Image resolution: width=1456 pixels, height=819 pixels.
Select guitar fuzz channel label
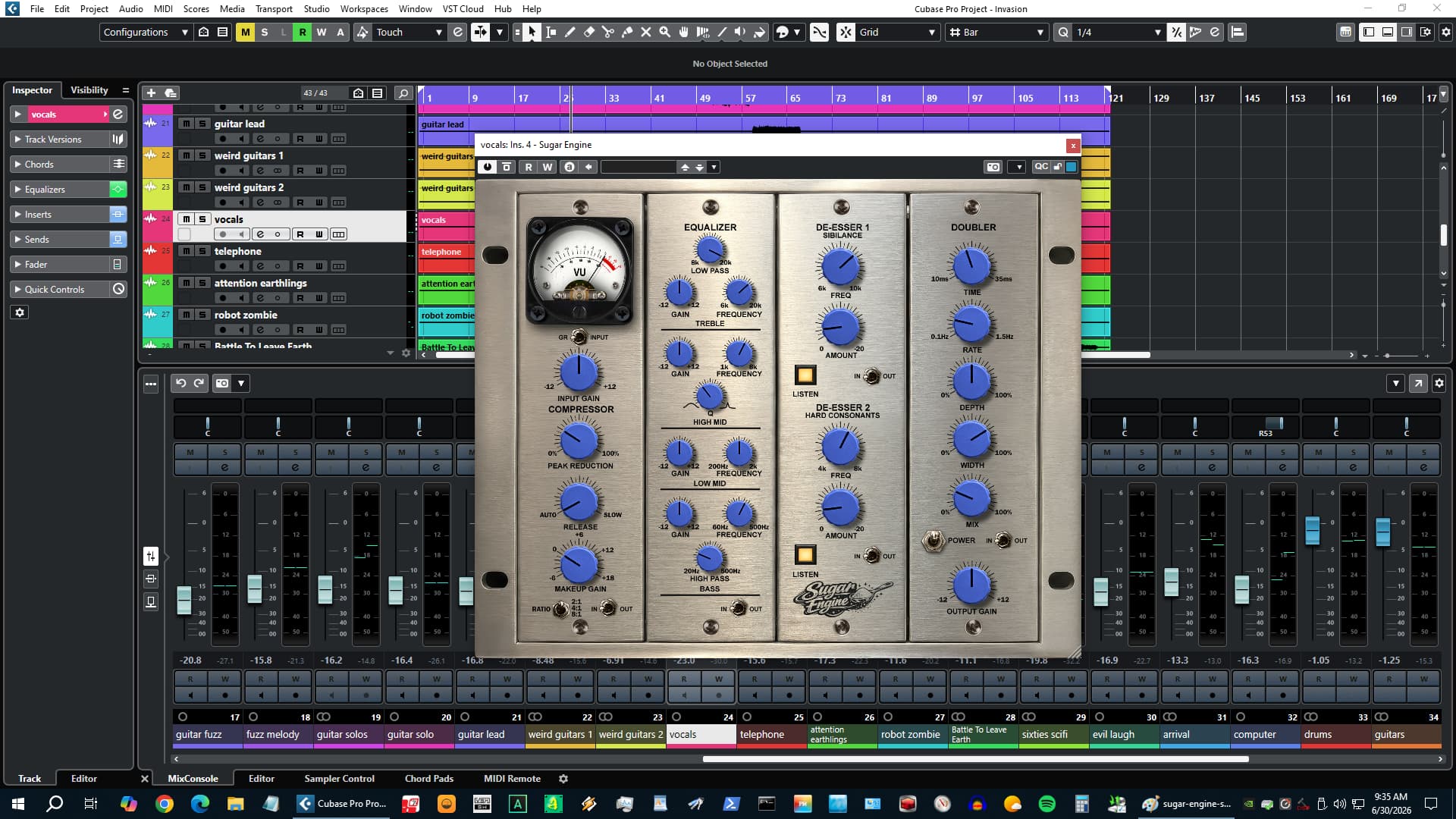[x=208, y=734]
